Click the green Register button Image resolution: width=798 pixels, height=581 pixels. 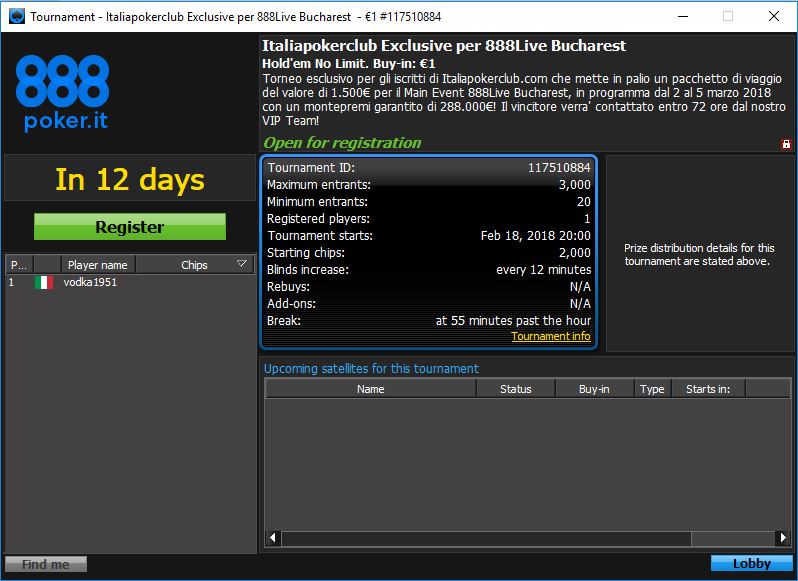coord(130,226)
